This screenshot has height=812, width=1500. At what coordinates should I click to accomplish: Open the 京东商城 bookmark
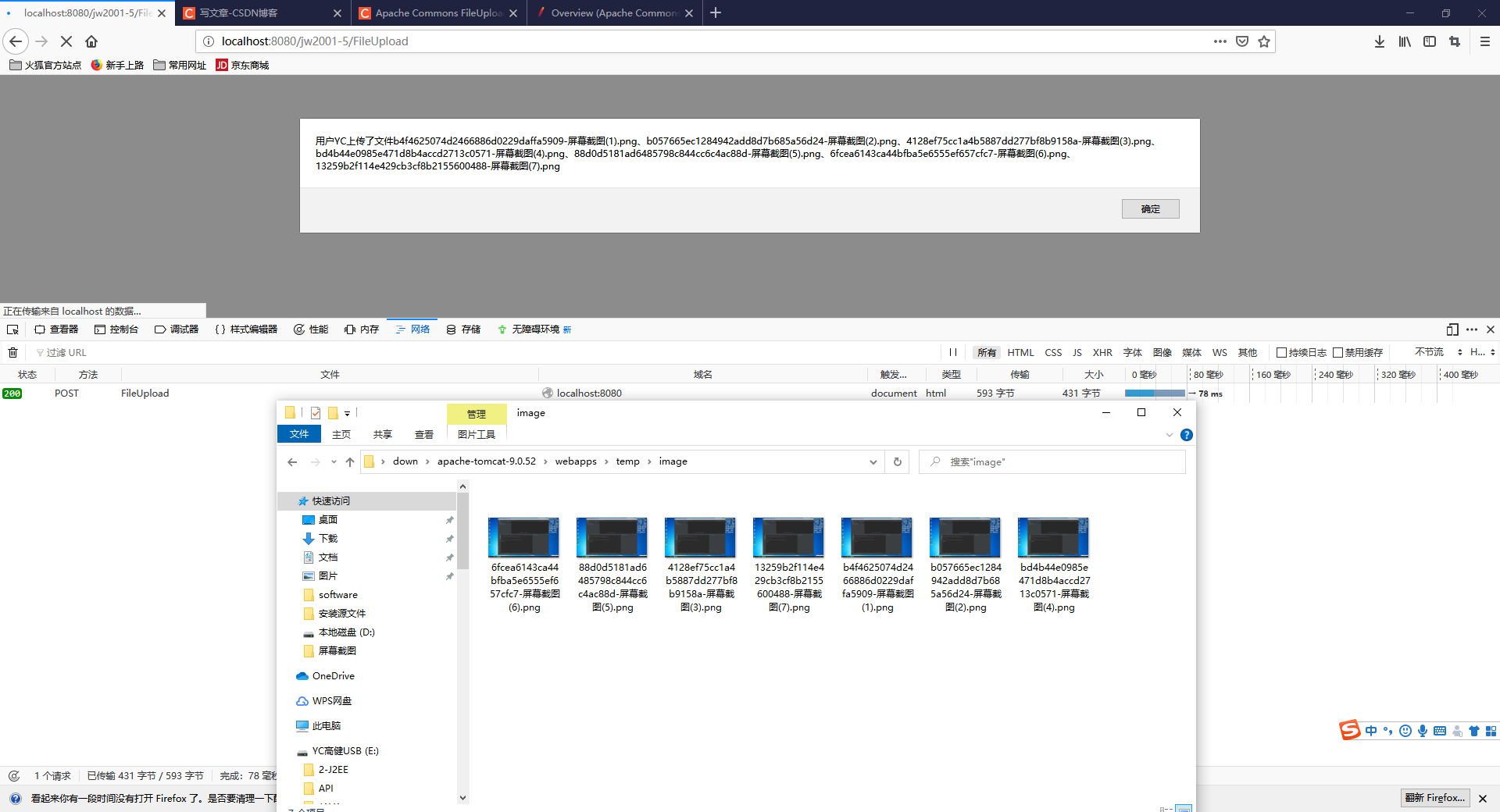[242, 65]
